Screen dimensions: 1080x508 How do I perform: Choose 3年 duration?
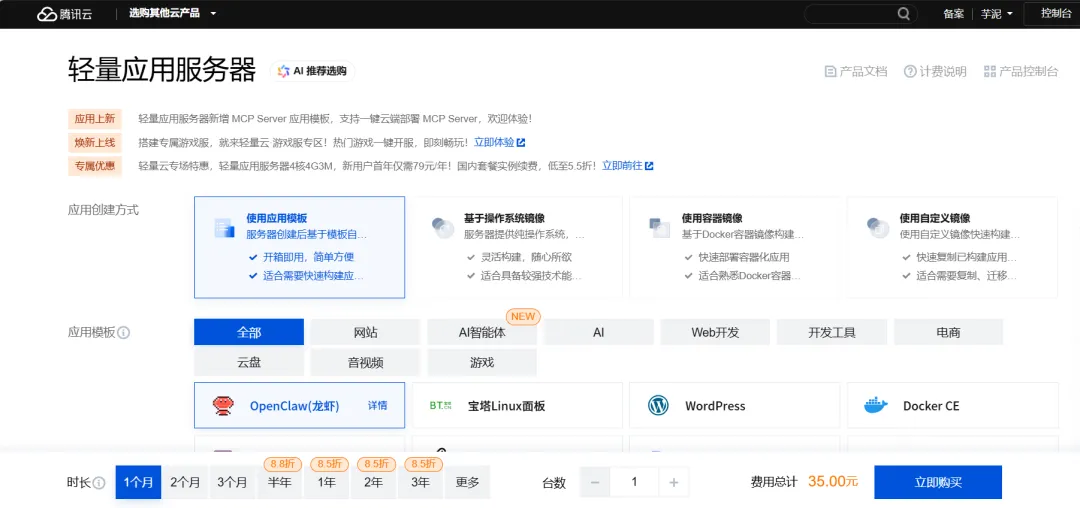point(420,482)
